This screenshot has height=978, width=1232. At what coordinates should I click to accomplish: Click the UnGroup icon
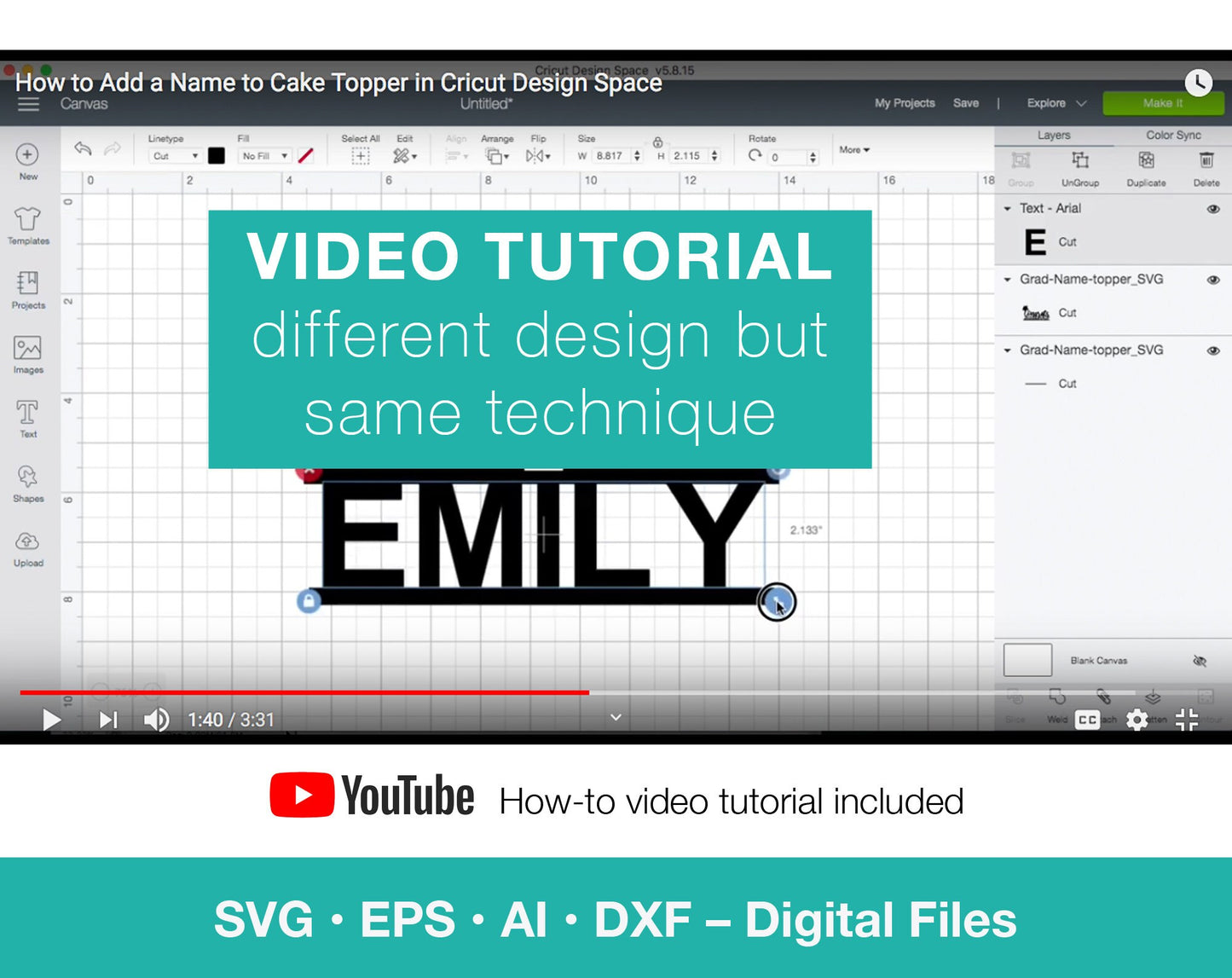point(1079,161)
